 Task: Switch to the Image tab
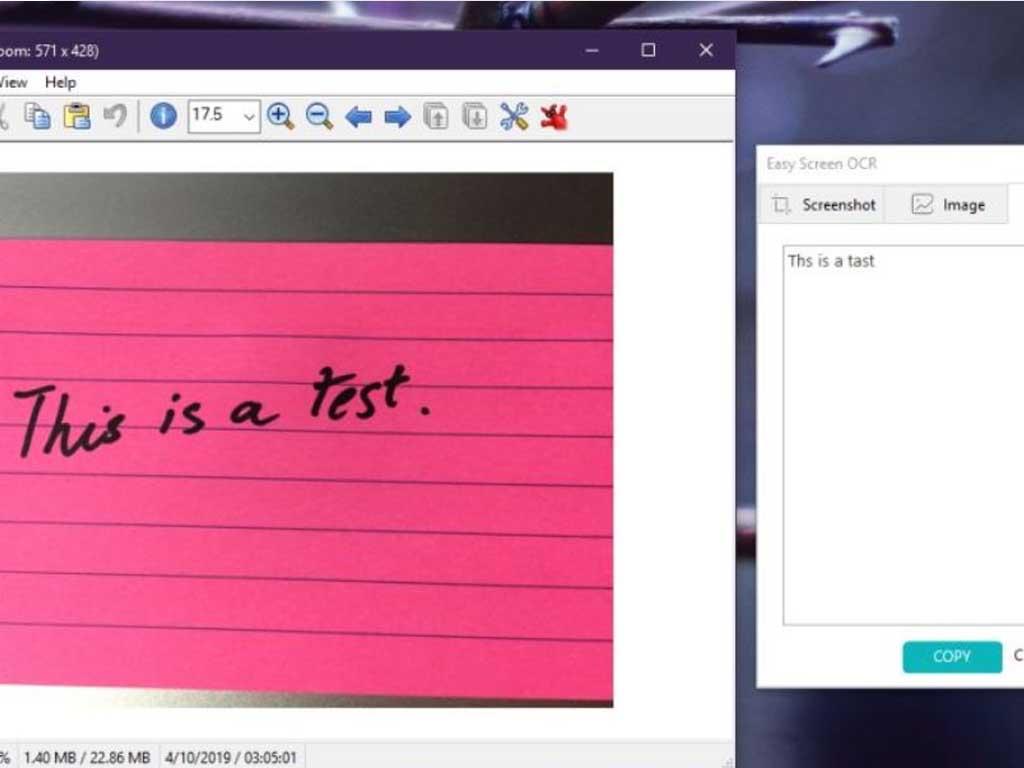[x=948, y=205]
